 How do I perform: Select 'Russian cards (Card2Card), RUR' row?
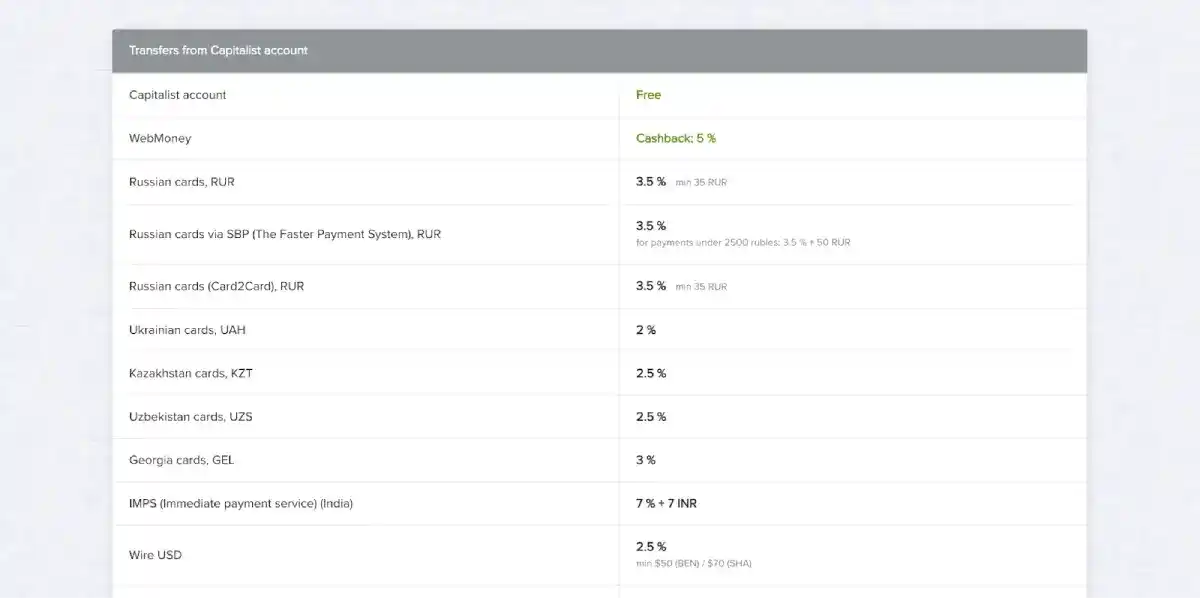tap(216, 286)
